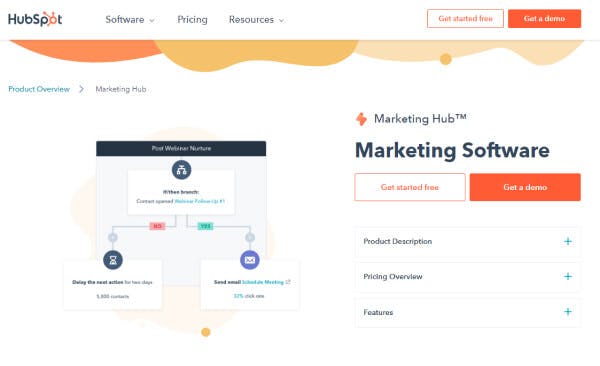Click the Marketing Hub lightning bolt icon

(x=361, y=119)
